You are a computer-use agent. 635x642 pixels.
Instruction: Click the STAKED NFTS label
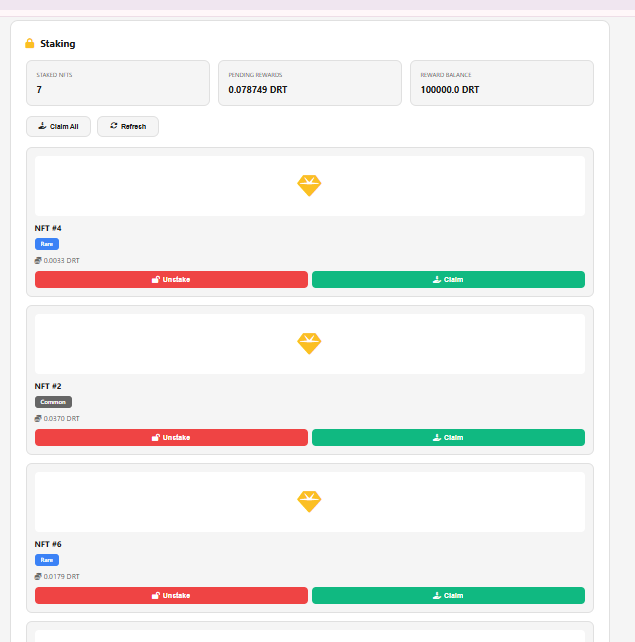pos(54,75)
